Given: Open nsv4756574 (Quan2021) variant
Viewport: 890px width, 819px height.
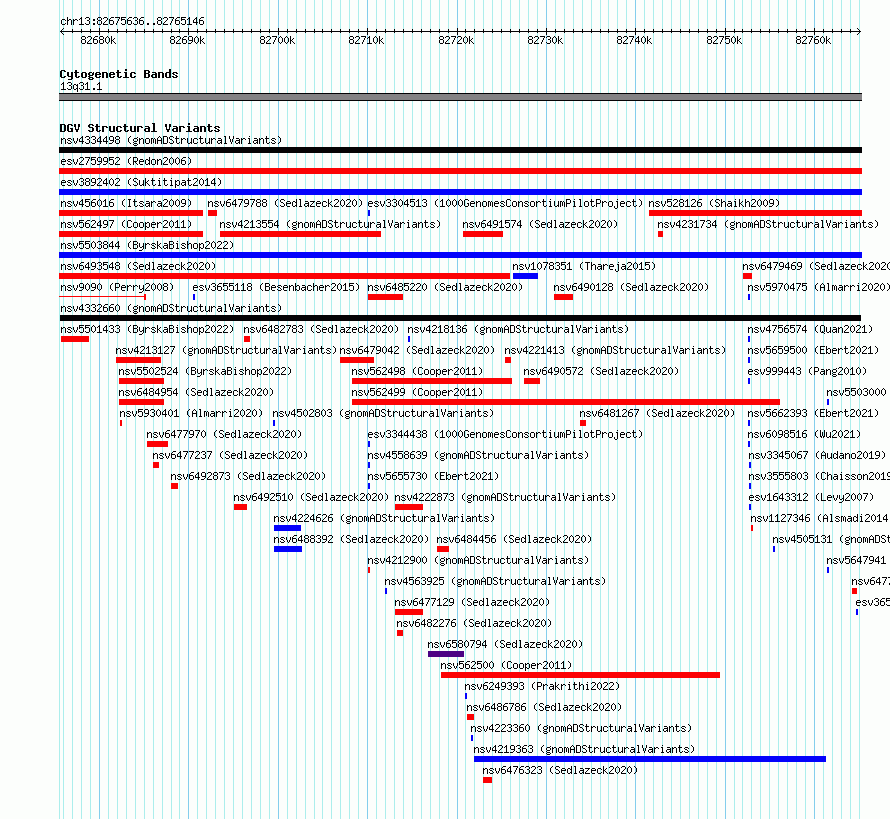Looking at the screenshot, I should coord(810,329).
